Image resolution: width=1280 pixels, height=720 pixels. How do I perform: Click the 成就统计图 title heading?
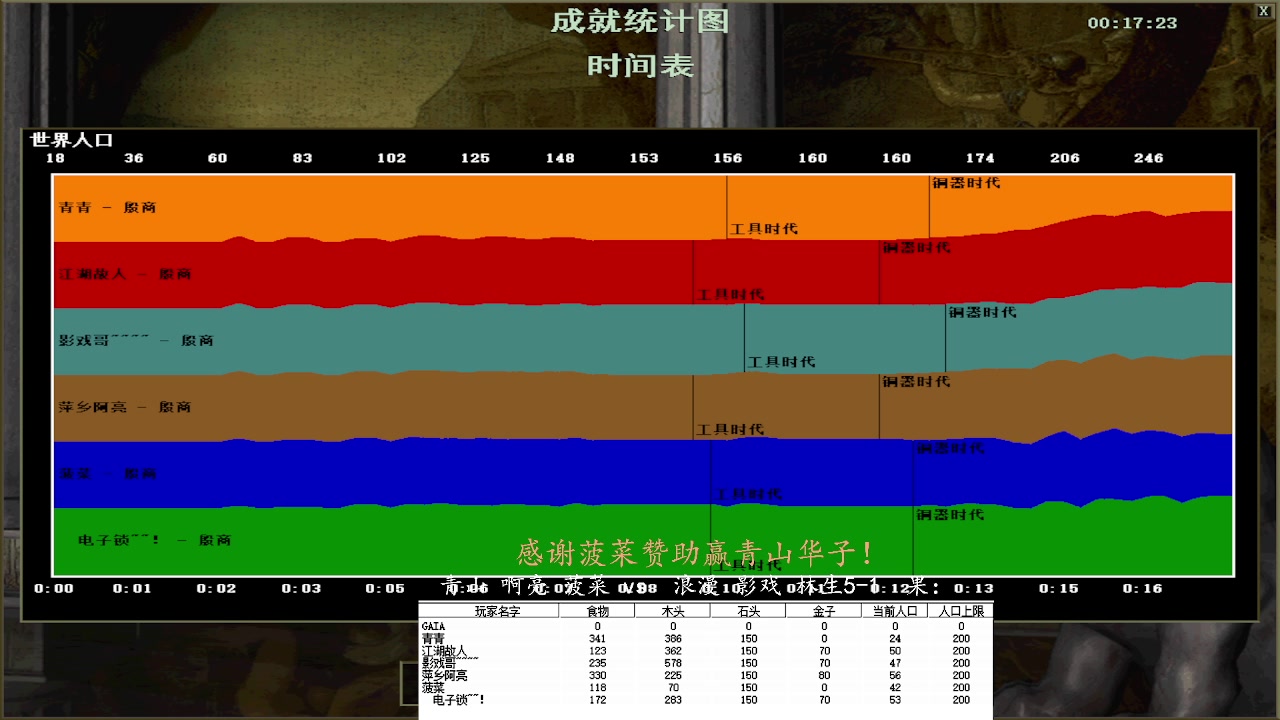click(639, 20)
